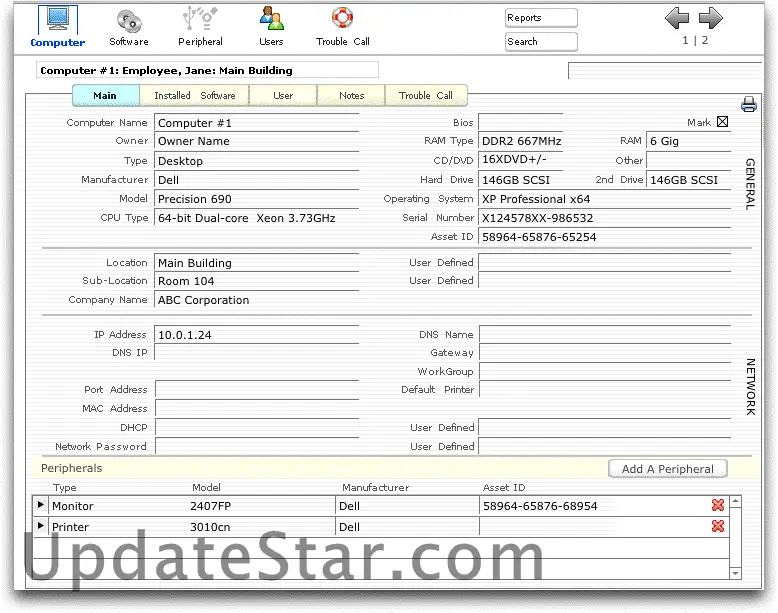
Task: Click the 2407FP model cell
Action: pos(210,506)
